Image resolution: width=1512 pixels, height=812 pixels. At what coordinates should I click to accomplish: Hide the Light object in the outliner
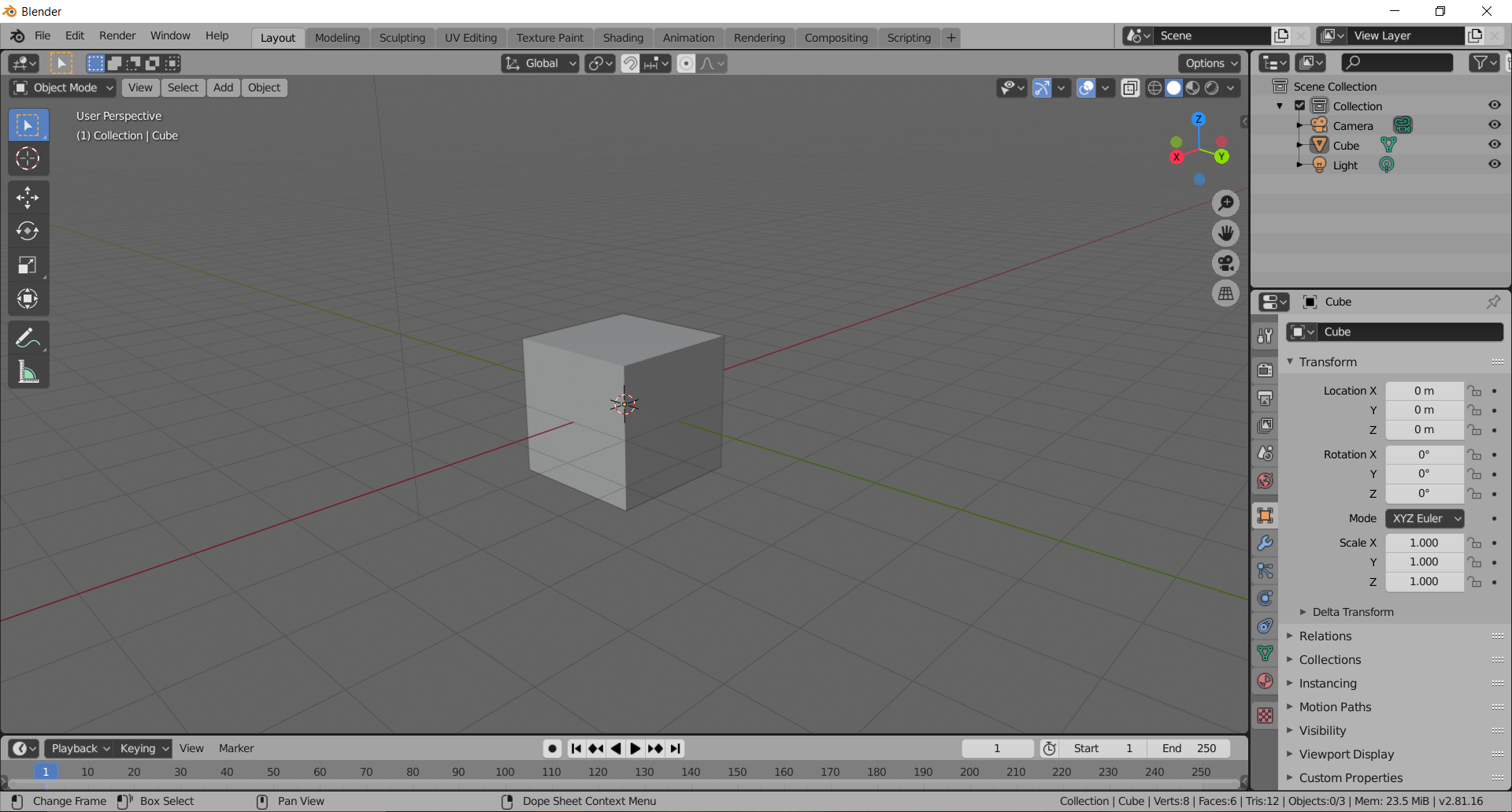tap(1495, 165)
